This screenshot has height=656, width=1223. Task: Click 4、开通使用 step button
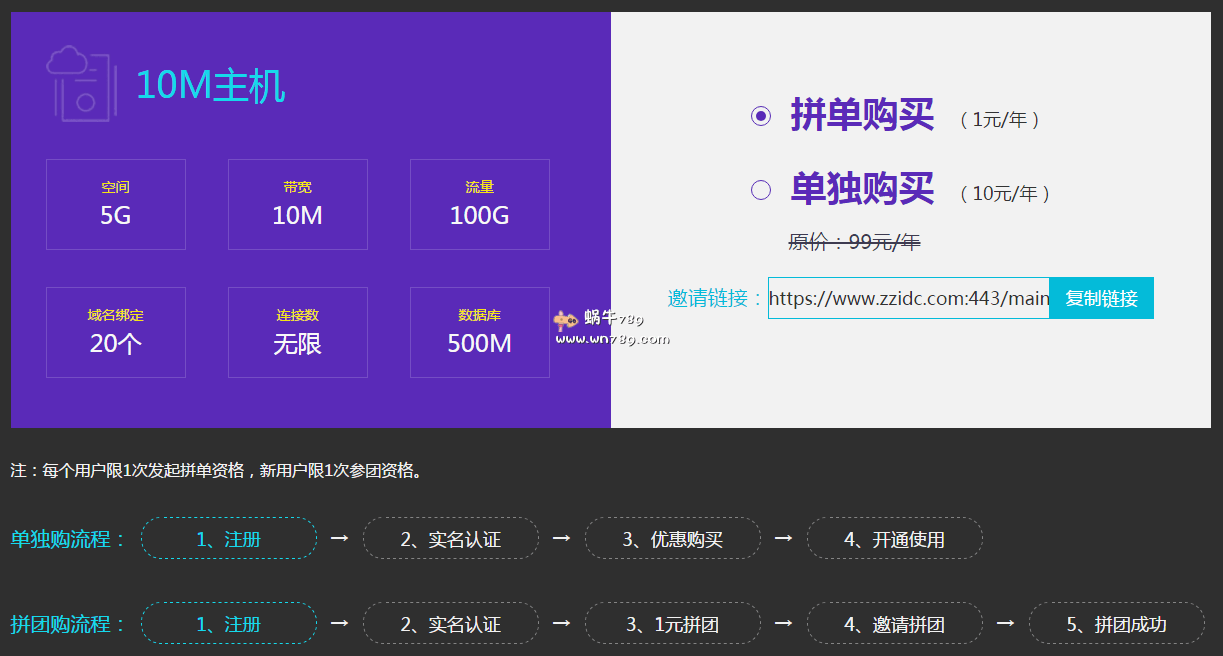click(895, 538)
